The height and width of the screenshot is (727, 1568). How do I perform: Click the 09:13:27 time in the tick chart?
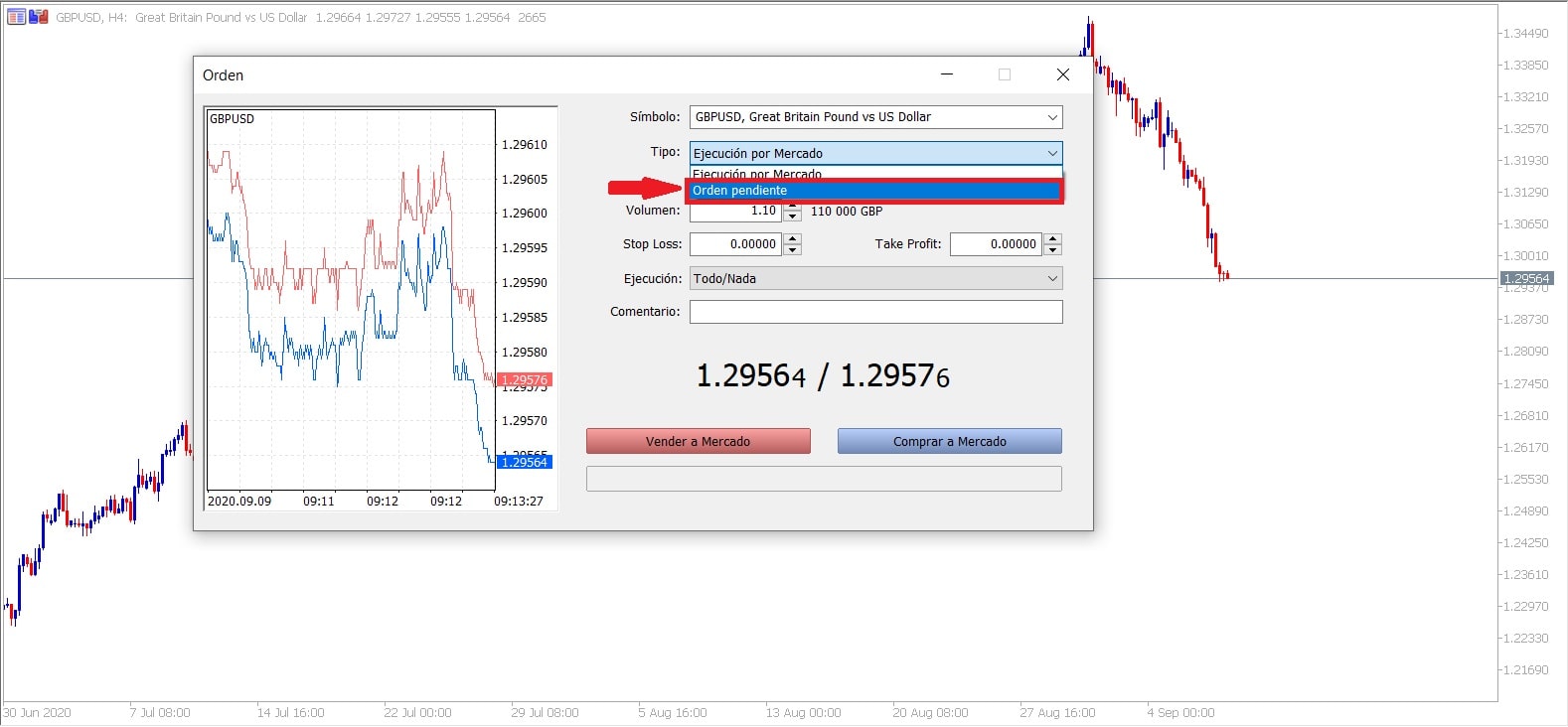point(519,502)
